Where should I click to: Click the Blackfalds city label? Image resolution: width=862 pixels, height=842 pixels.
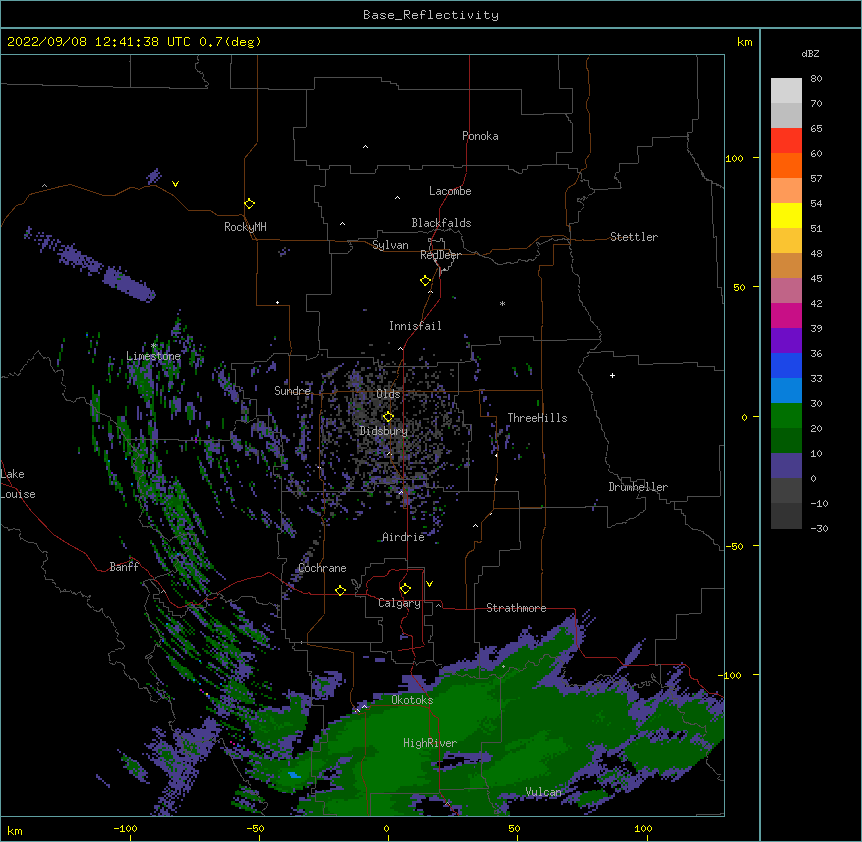point(441,223)
